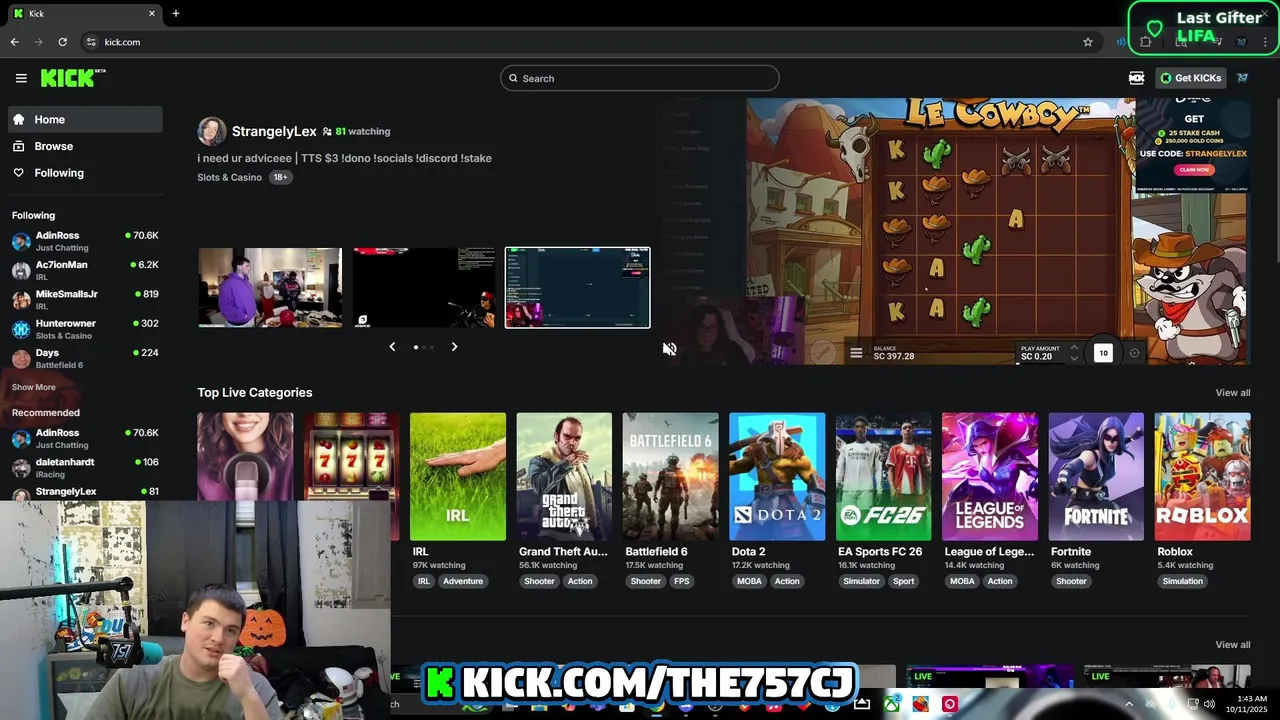The image size is (1280, 720).
Task: Open the Dota 2 category card
Action: coord(777,476)
